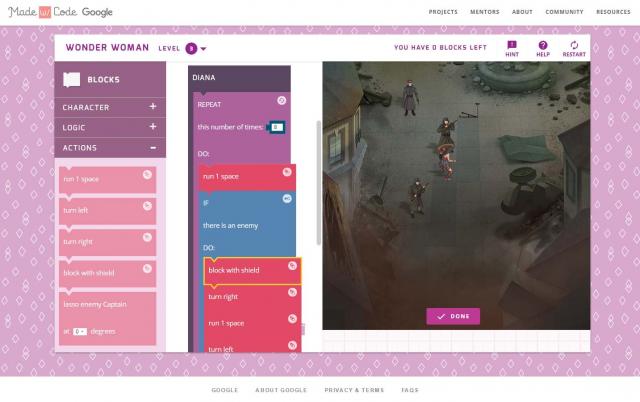Image resolution: width=640 pixels, height=402 pixels.
Task: Collapse the Actions blocks category
Action: pos(153,147)
